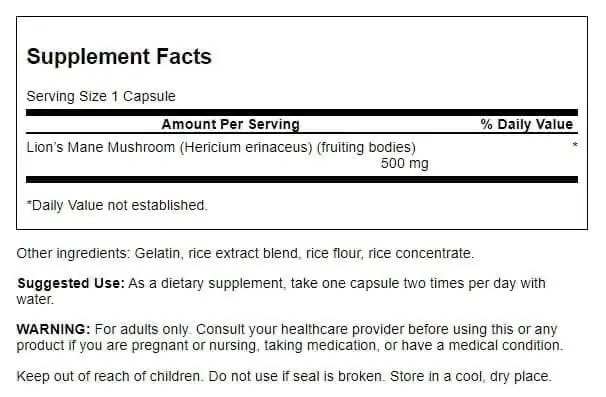Click the Hericium erinaceus scientific name
The image size is (606, 397).
pos(246,147)
